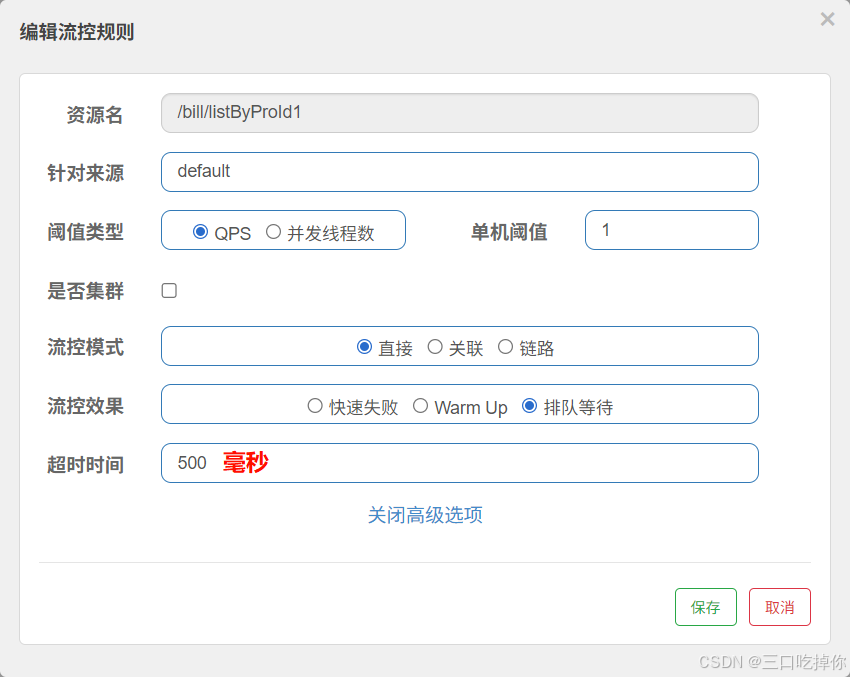Image resolution: width=850 pixels, height=677 pixels.
Task: Collapse advanced options via 关闭高级选项 link
Action: click(x=424, y=513)
